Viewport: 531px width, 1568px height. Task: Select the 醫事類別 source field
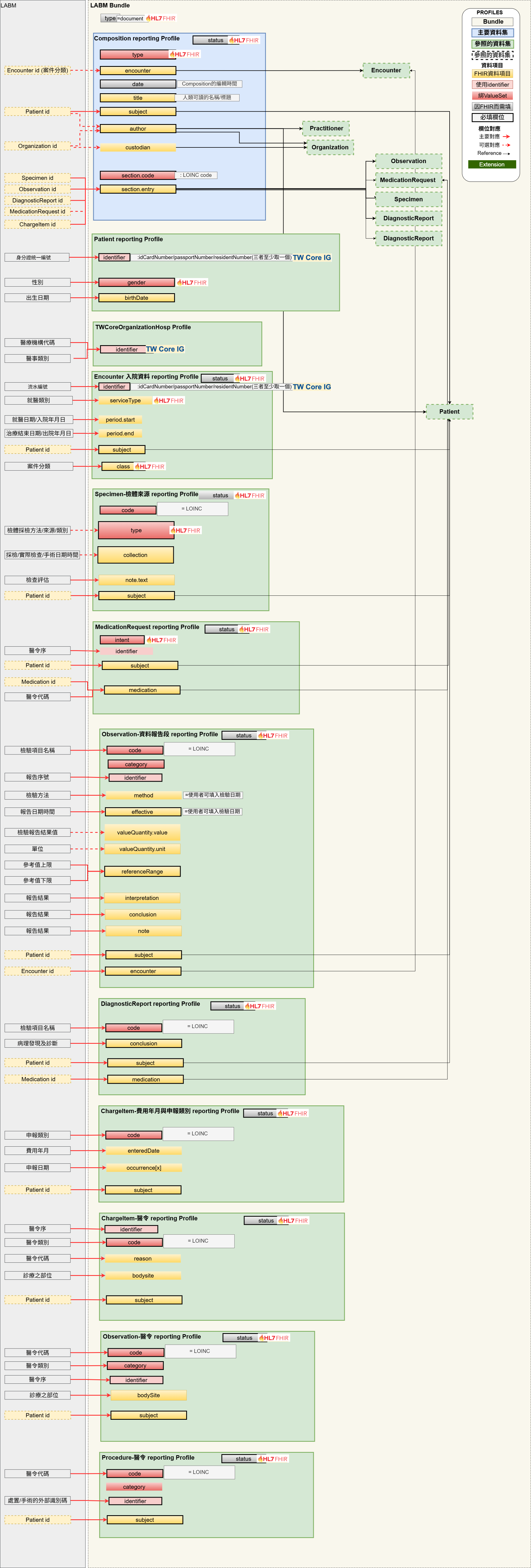(38, 359)
